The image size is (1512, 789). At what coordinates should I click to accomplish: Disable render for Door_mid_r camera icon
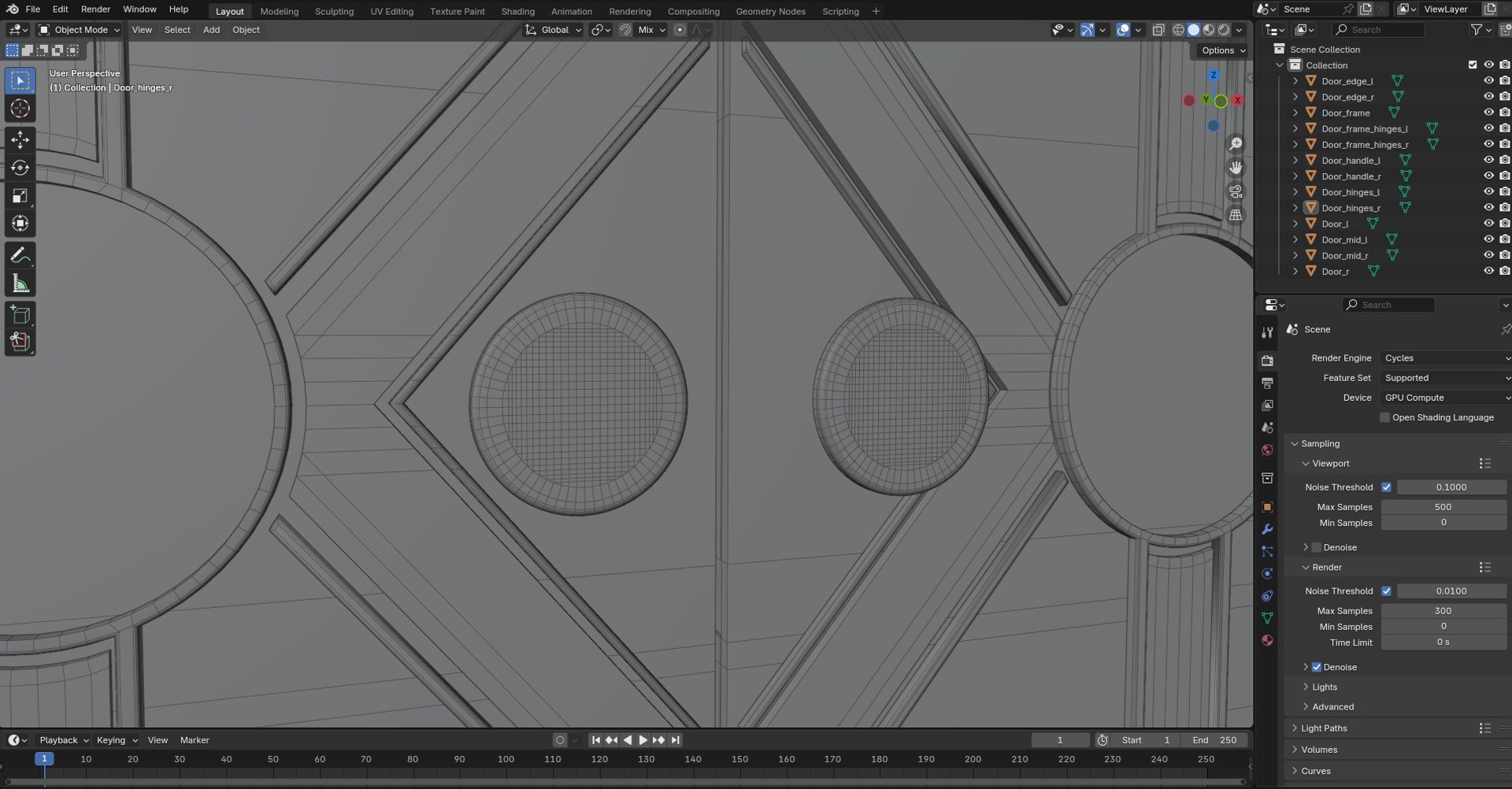(1504, 255)
